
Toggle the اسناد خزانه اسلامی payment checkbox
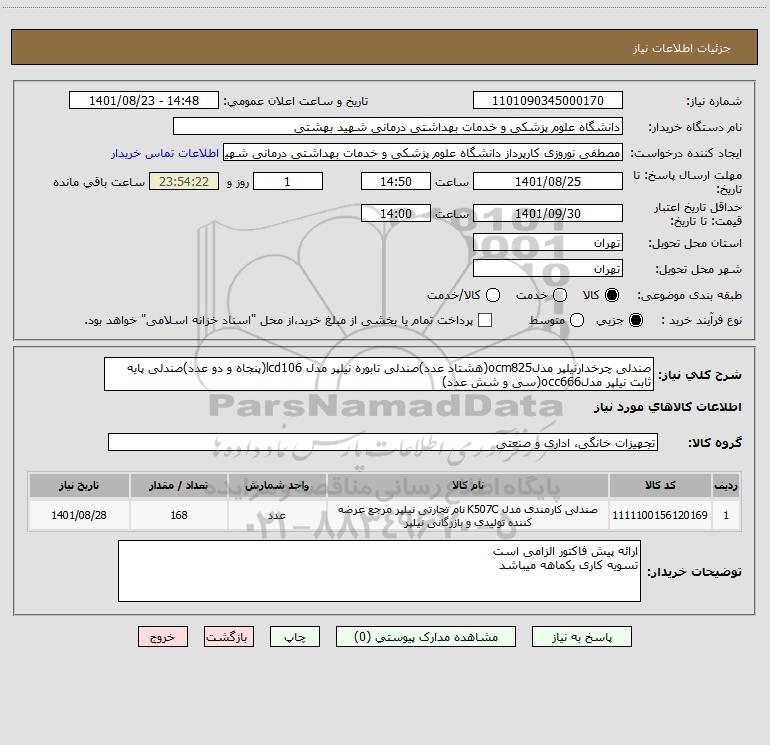(485, 320)
